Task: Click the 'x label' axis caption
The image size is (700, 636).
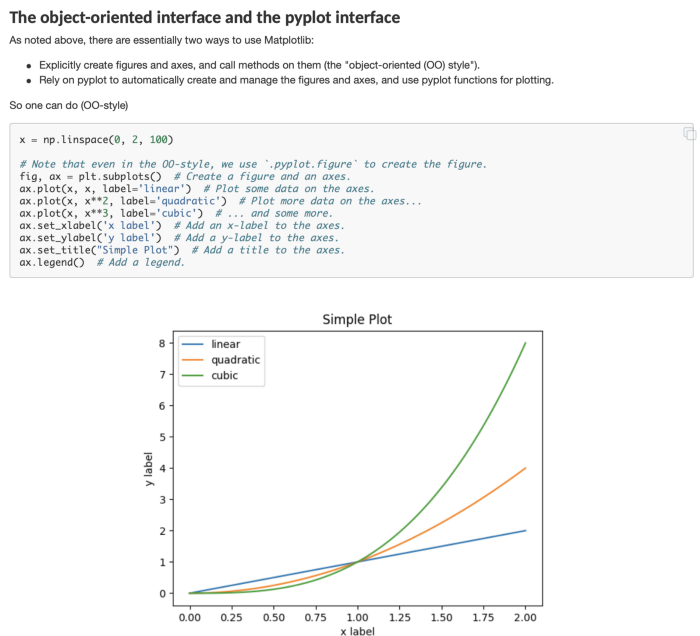Action: point(357,630)
